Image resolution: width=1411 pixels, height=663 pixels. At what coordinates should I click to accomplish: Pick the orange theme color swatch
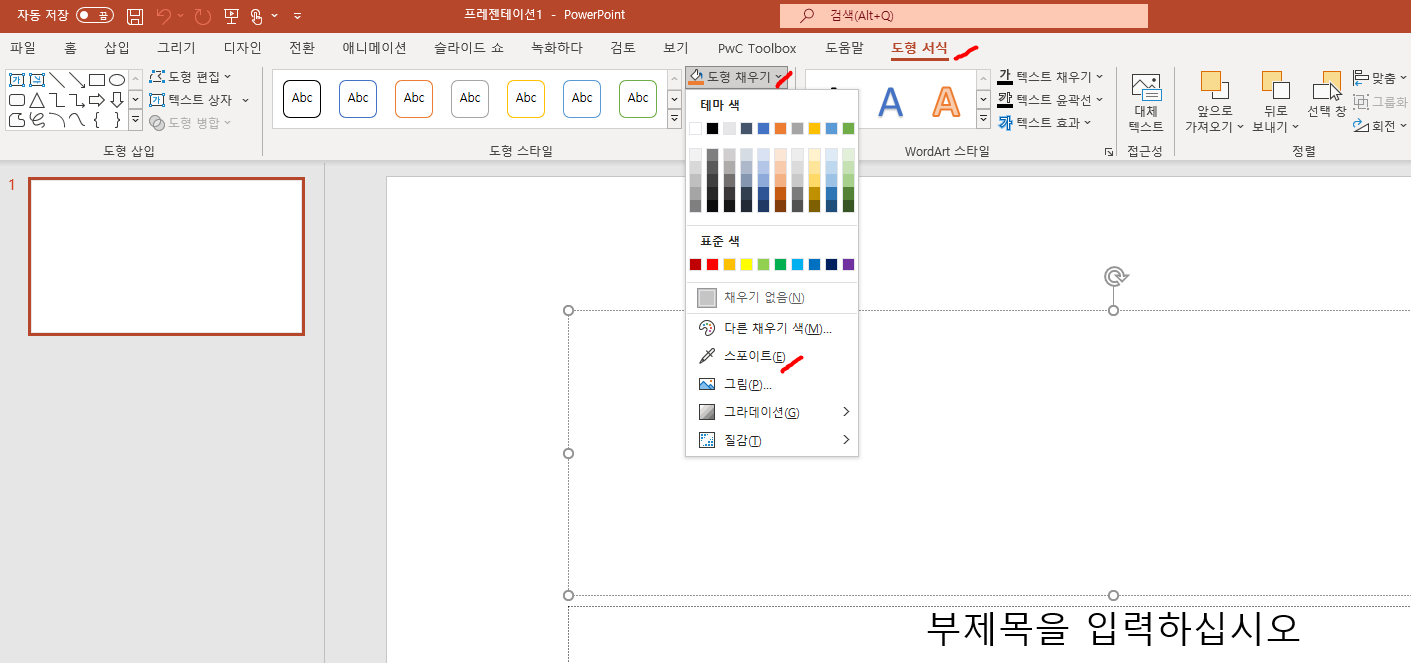(x=780, y=128)
